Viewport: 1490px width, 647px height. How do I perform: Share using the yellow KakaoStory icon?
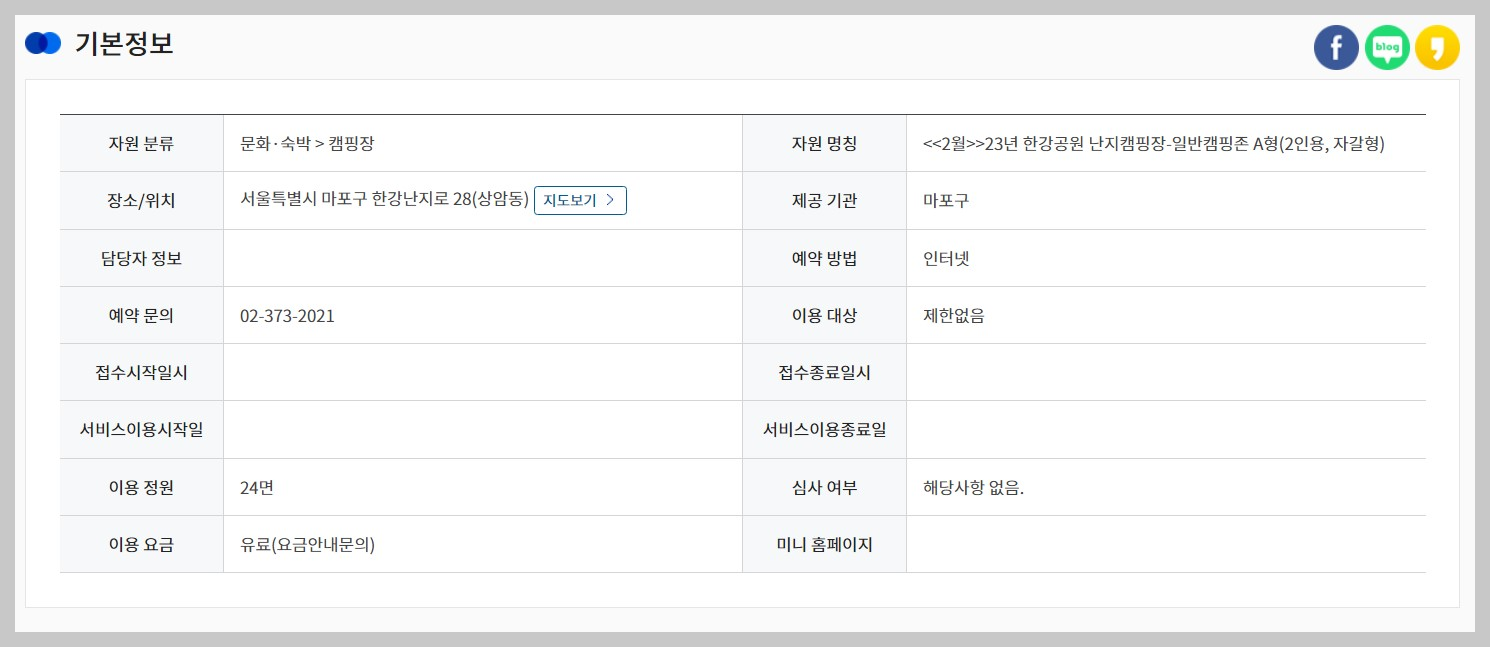click(x=1438, y=47)
